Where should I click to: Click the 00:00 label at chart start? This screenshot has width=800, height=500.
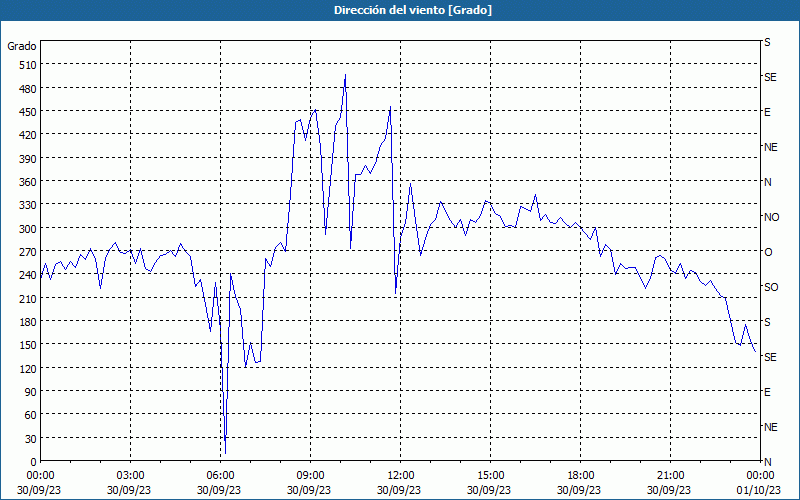40,476
